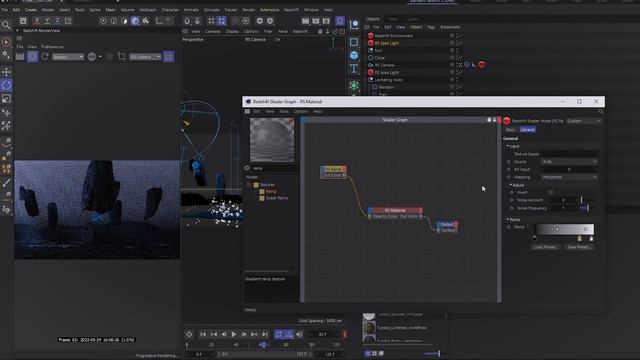Click the Save Preset button

coord(579,247)
